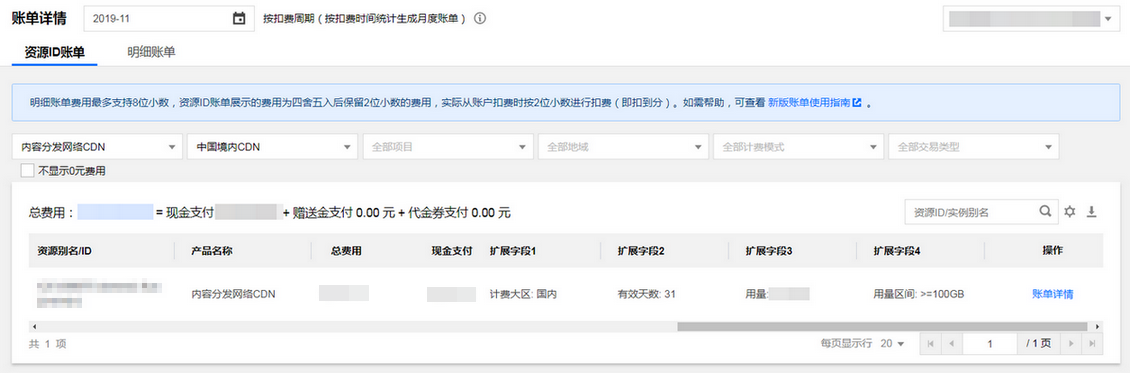This screenshot has height=373, width=1130.
Task: Click external link icon beside 新版账单使用指南
Action: click(x=857, y=103)
